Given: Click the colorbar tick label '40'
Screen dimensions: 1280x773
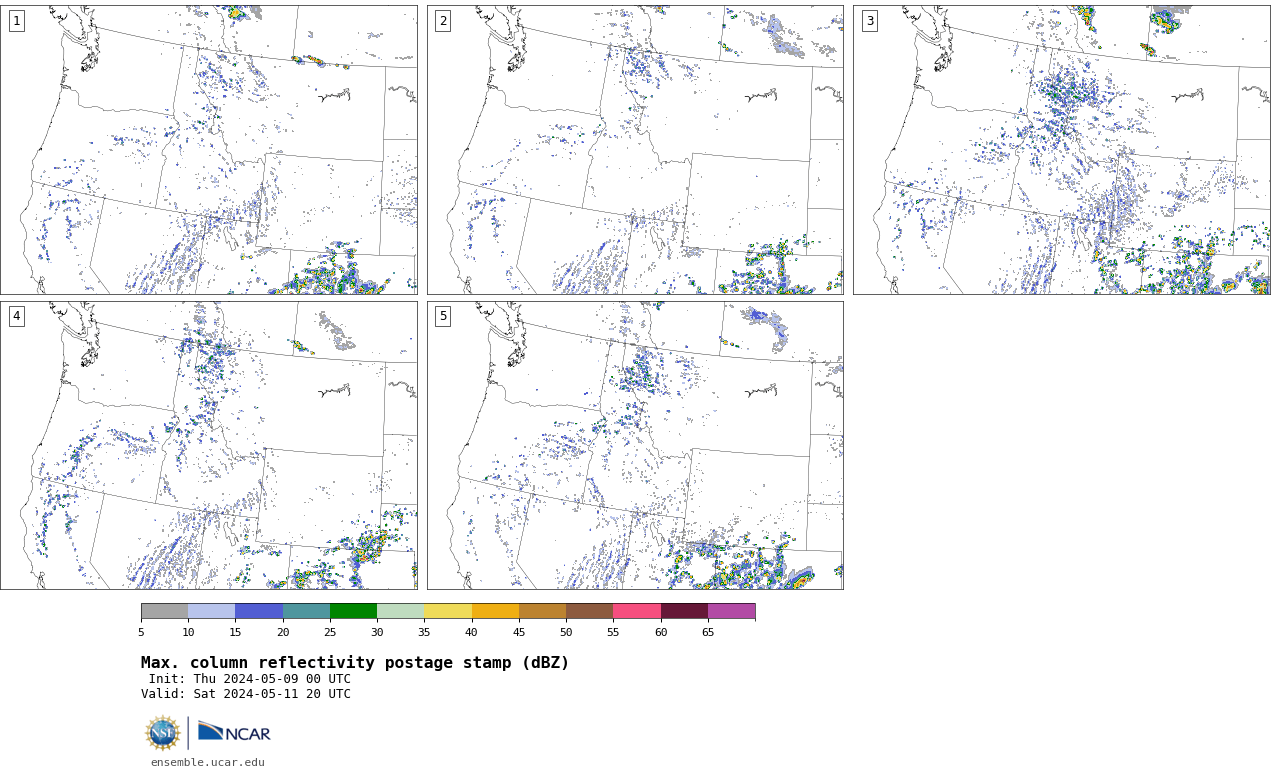Looking at the screenshot, I should [x=472, y=633].
